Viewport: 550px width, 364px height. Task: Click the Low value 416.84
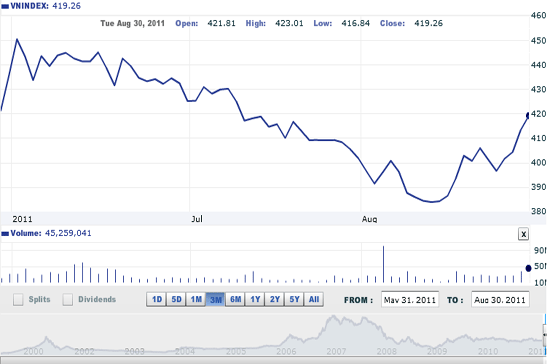point(356,23)
